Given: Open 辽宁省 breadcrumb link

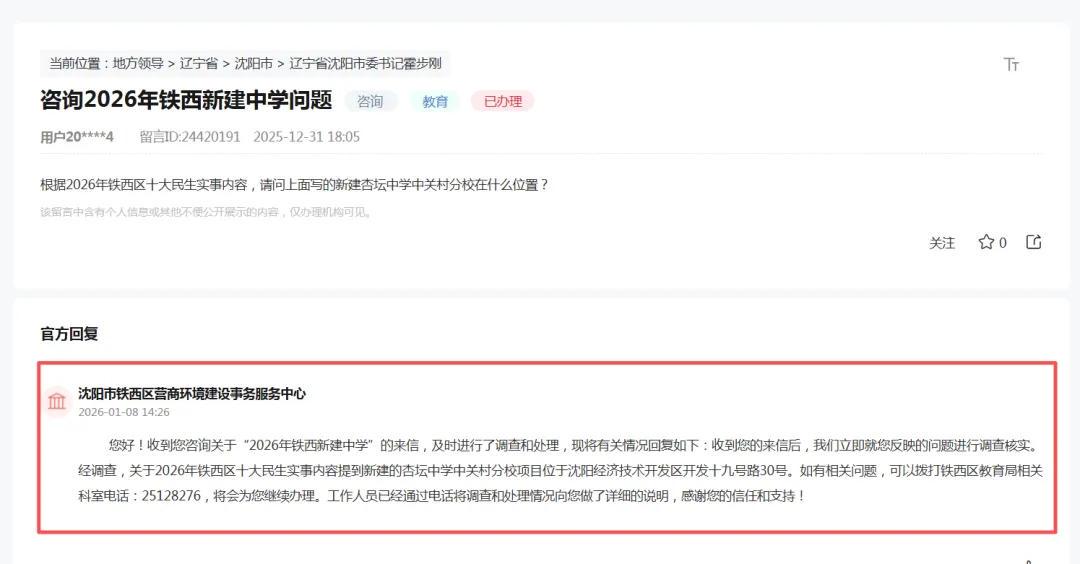Looking at the screenshot, I should [x=199, y=64].
